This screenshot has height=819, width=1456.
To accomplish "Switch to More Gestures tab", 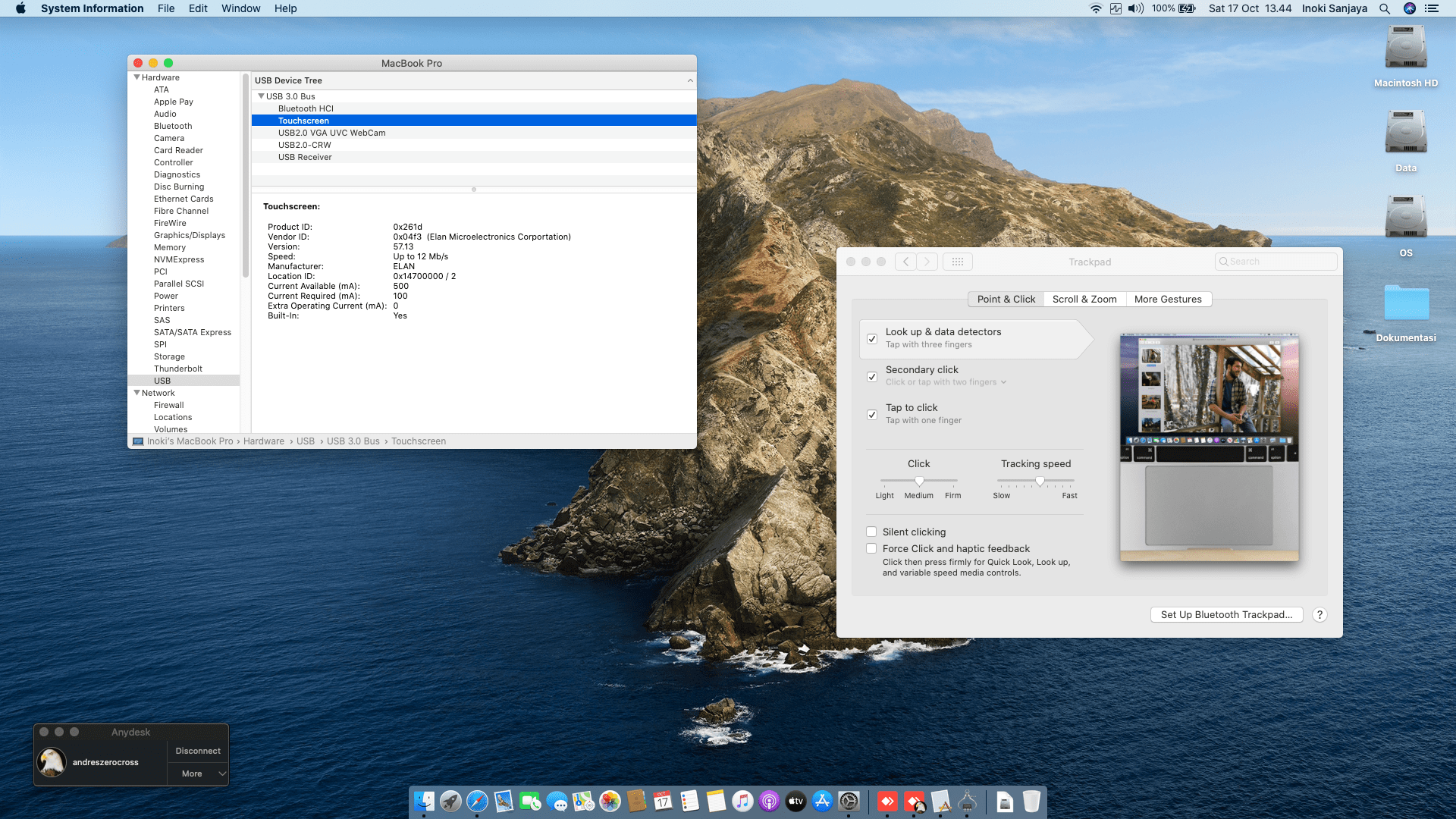I will point(1168,299).
